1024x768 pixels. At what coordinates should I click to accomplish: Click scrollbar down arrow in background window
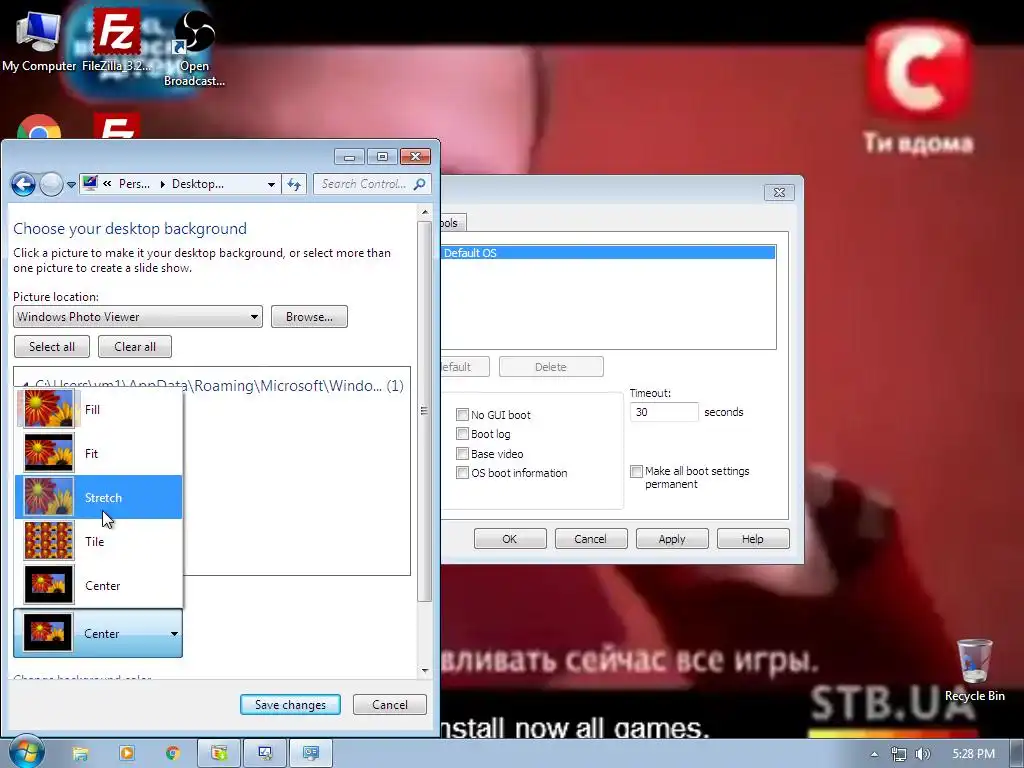pyautogui.click(x=424, y=671)
